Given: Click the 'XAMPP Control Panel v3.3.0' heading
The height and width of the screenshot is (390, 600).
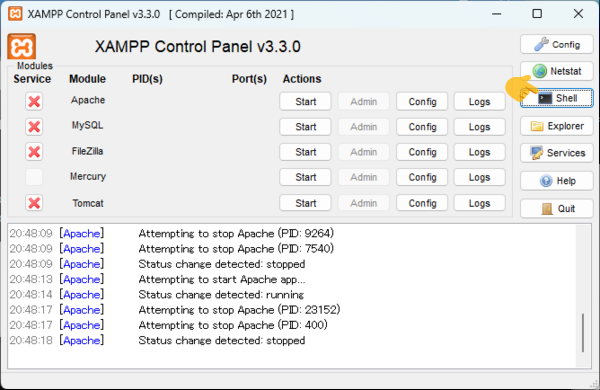Looking at the screenshot, I should click(x=197, y=47).
